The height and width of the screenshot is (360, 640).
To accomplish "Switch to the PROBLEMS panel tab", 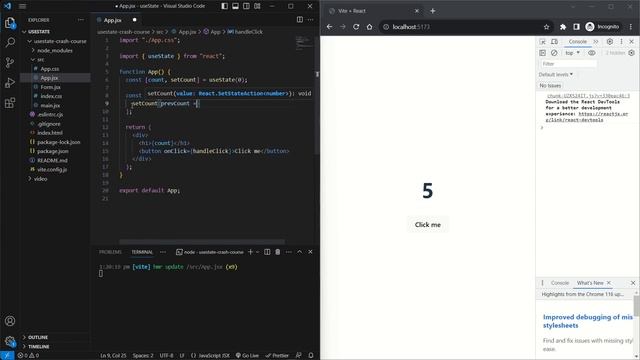I will click(x=110, y=252).
